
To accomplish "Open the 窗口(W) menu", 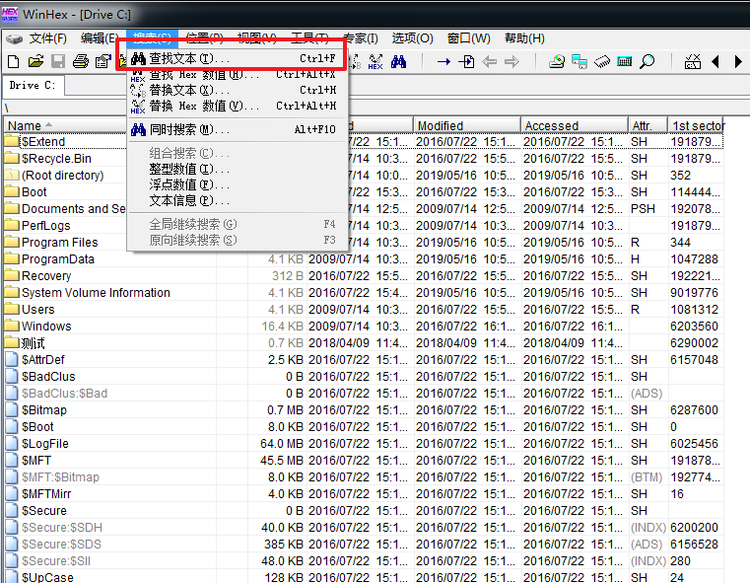I will [469, 38].
